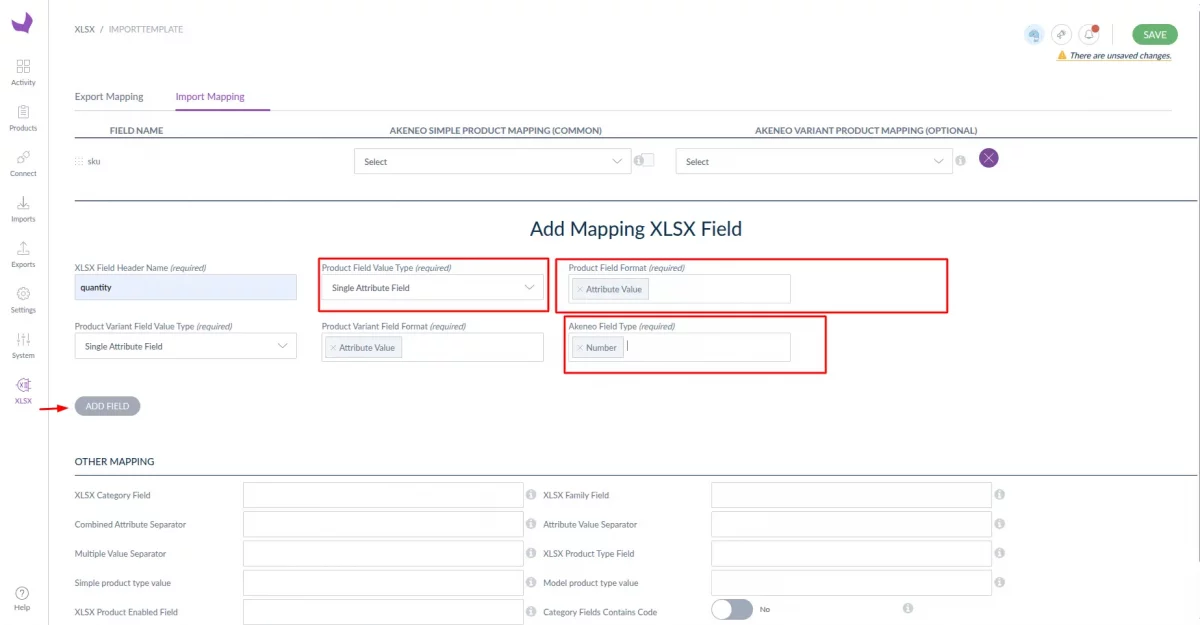
Task: Click the info icon beside the variant mapping select
Action: [x=960, y=160]
